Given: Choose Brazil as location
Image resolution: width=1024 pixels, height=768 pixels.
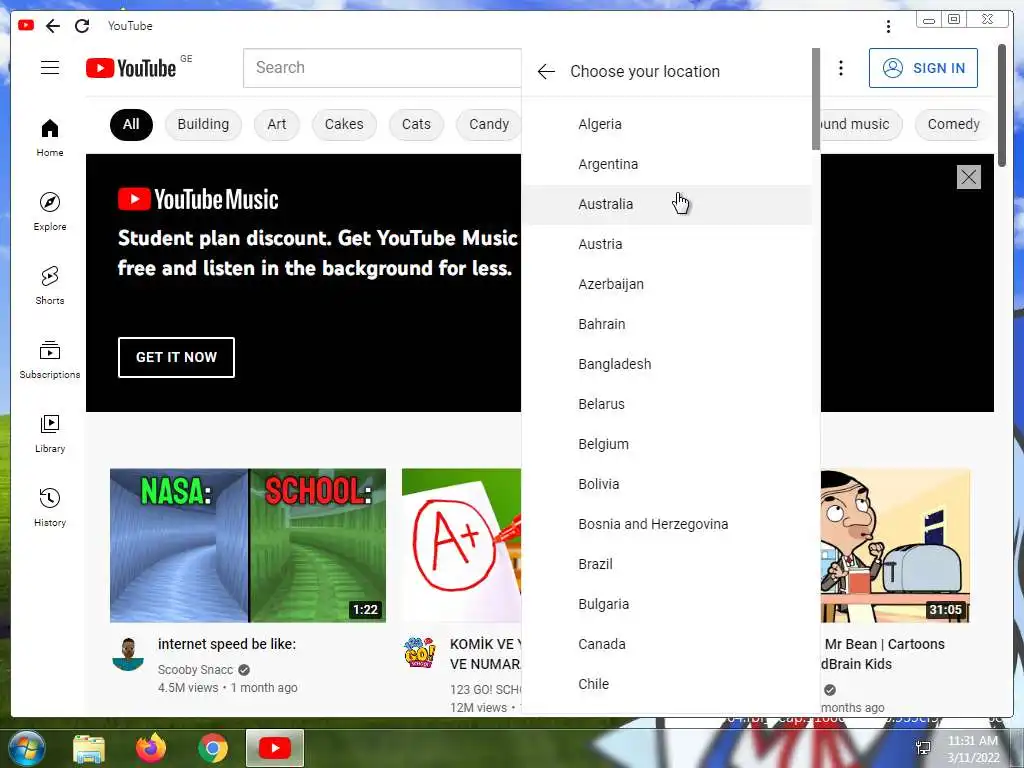Looking at the screenshot, I should point(667,564).
